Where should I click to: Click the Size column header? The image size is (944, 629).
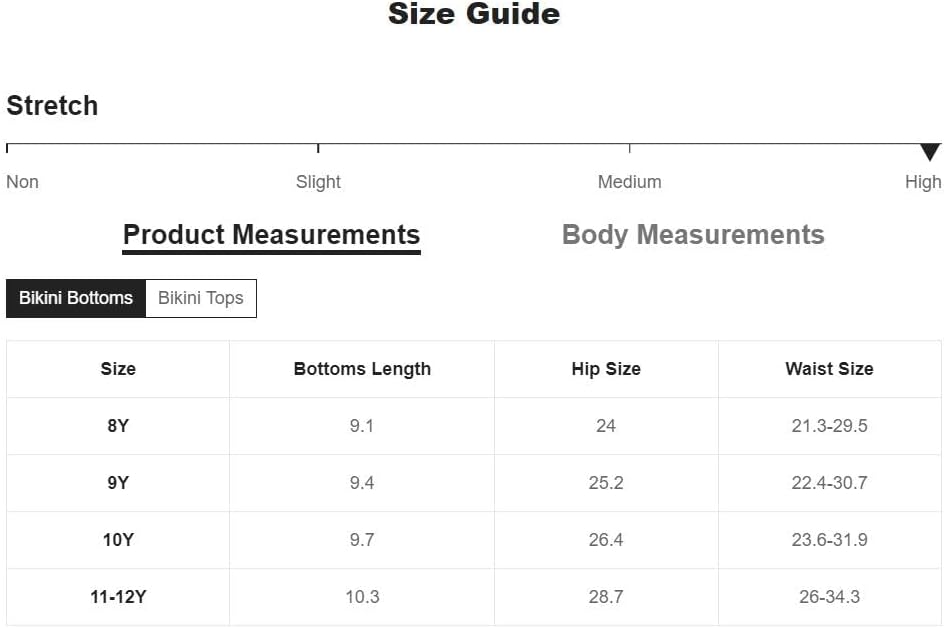[x=118, y=369]
